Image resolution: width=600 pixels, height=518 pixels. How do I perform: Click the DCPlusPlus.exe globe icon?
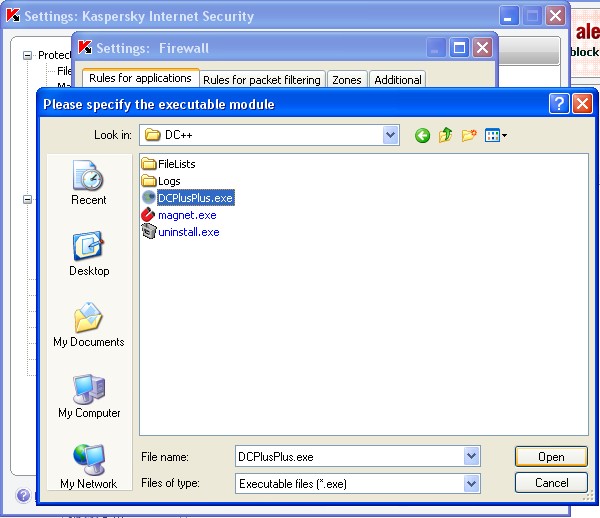point(148,198)
